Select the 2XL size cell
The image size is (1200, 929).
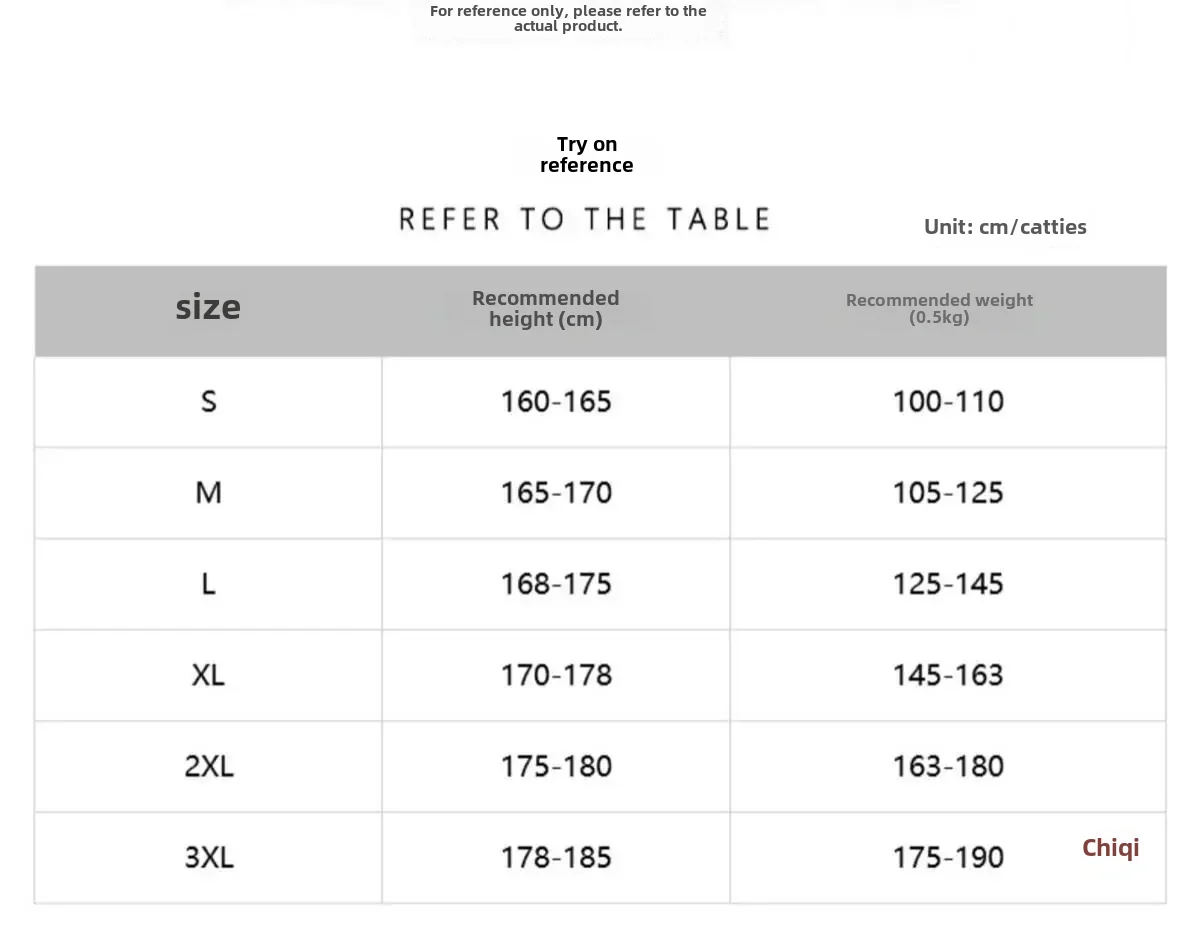[208, 767]
